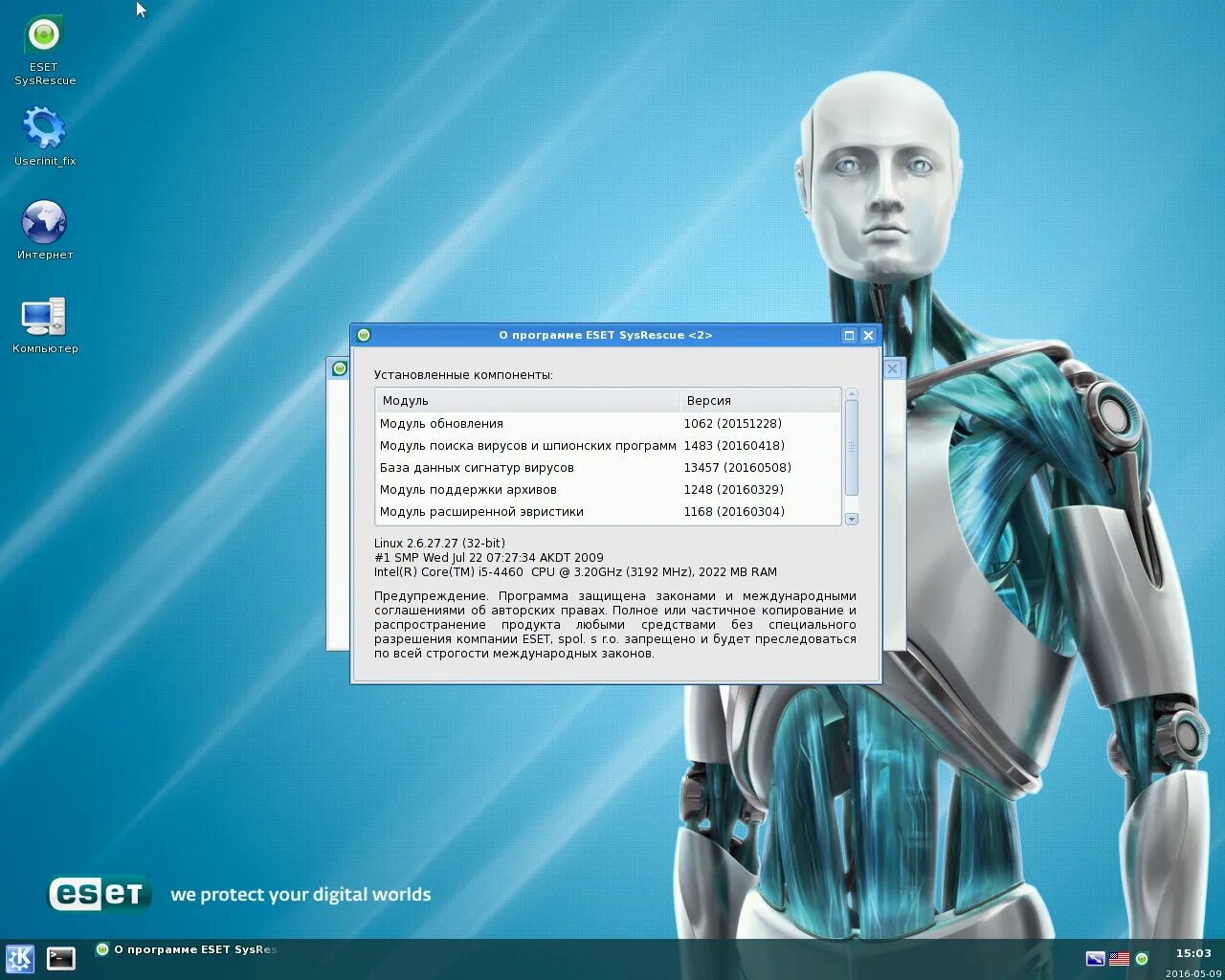Viewport: 1225px width, 980px height.
Task: Click the screen icon in system tray
Action: tap(1096, 959)
